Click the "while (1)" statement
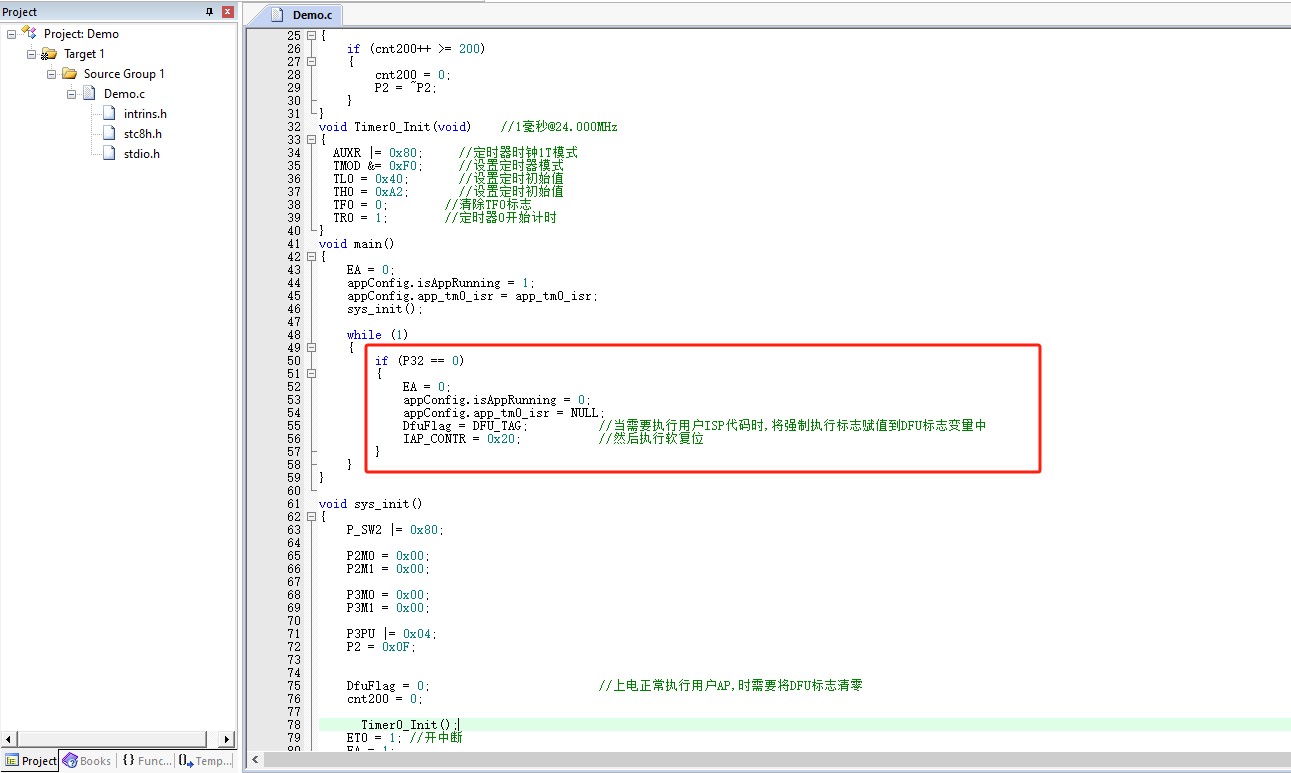 click(x=378, y=334)
